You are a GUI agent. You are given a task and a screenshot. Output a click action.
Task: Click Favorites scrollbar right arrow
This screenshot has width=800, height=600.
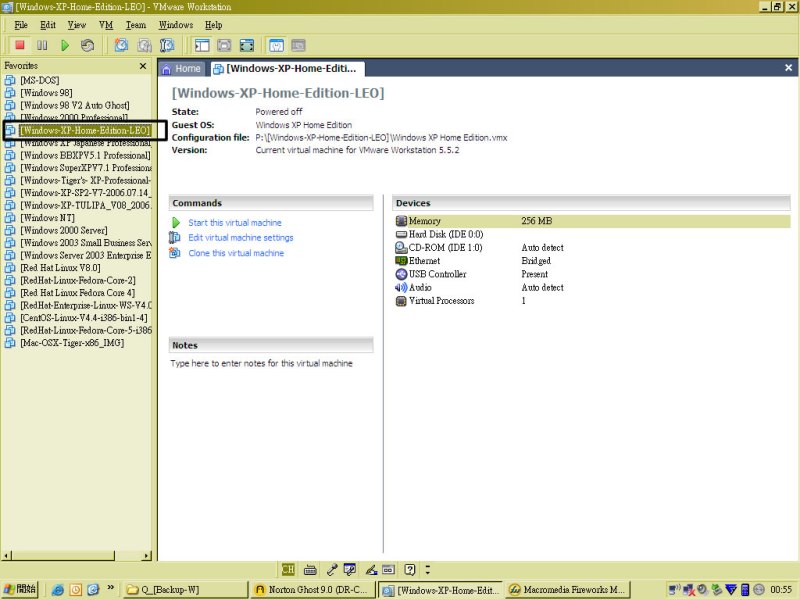[x=147, y=556]
